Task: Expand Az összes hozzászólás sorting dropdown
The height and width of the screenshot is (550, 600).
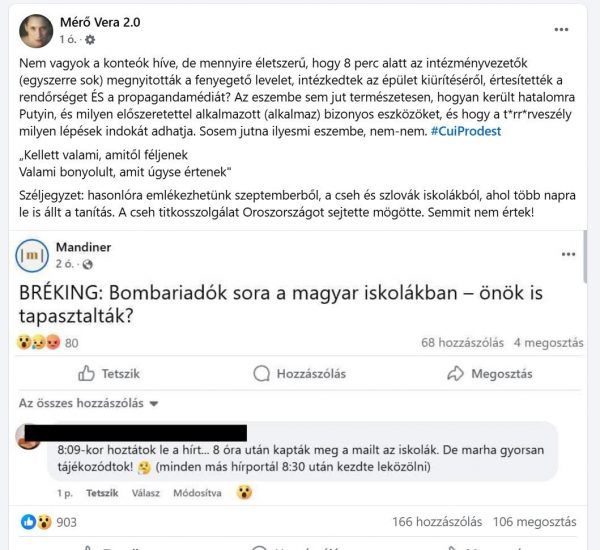Action: tap(88, 403)
